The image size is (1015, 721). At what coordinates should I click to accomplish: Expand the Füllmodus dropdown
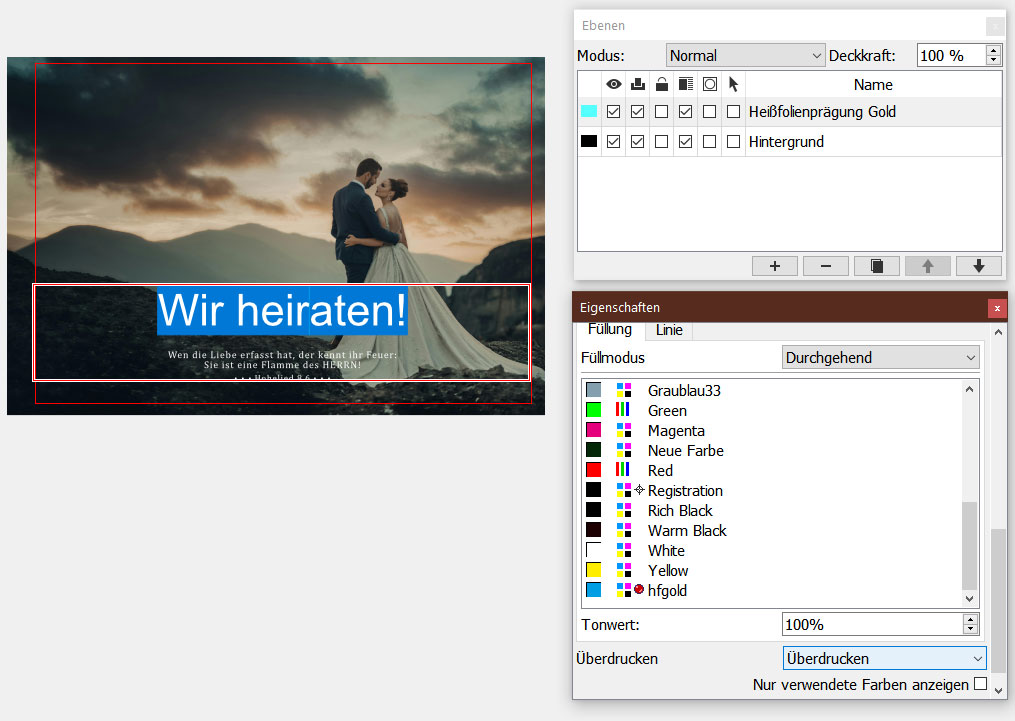point(880,357)
